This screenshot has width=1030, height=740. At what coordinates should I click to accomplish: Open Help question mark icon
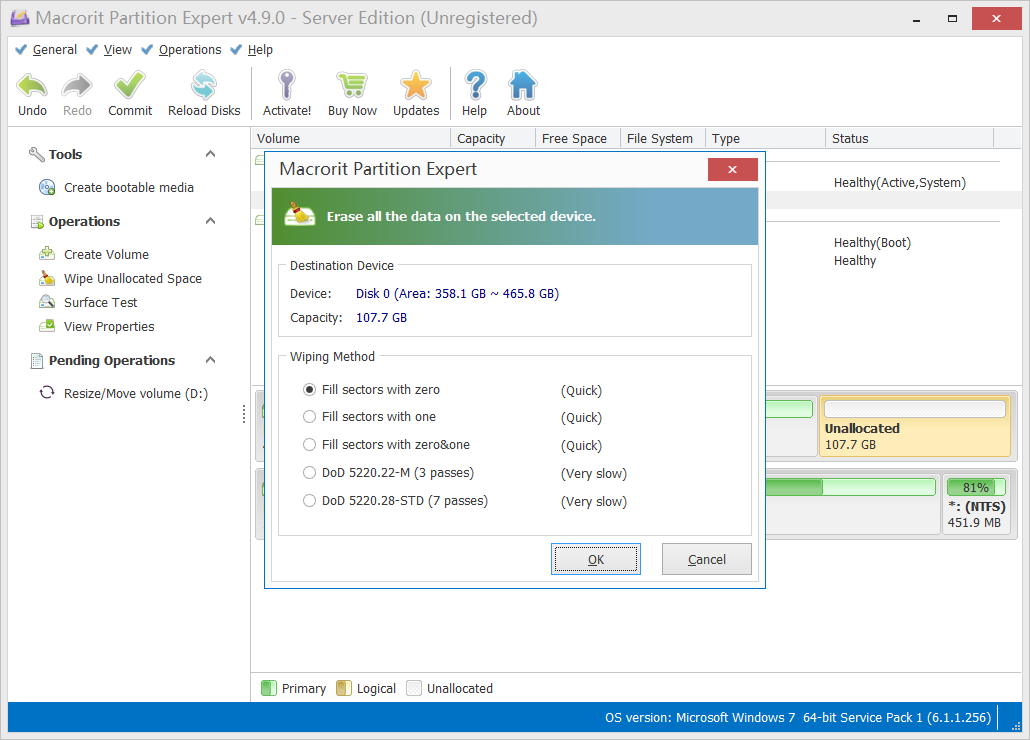click(x=475, y=85)
